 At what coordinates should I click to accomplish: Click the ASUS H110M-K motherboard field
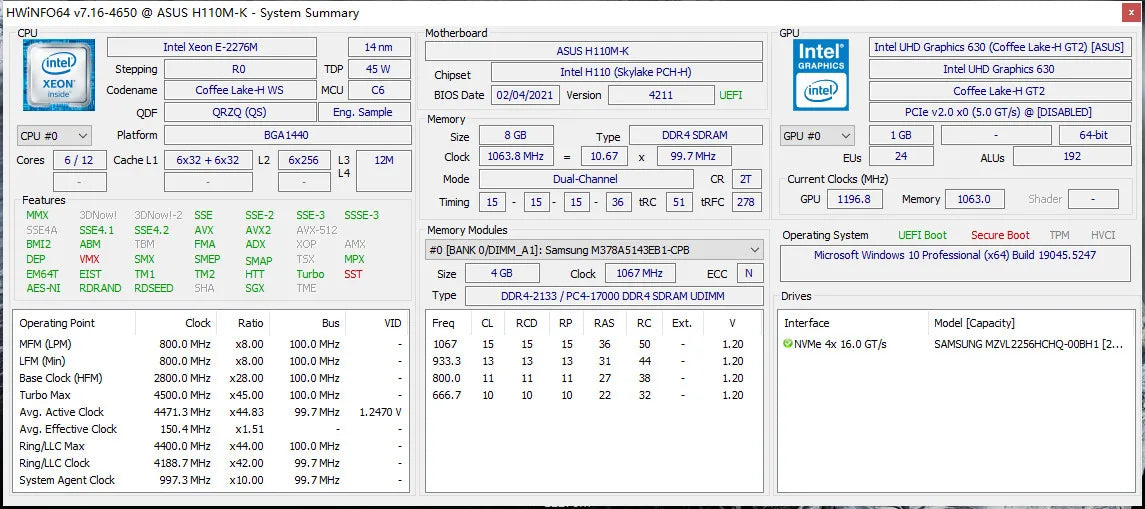coord(594,51)
